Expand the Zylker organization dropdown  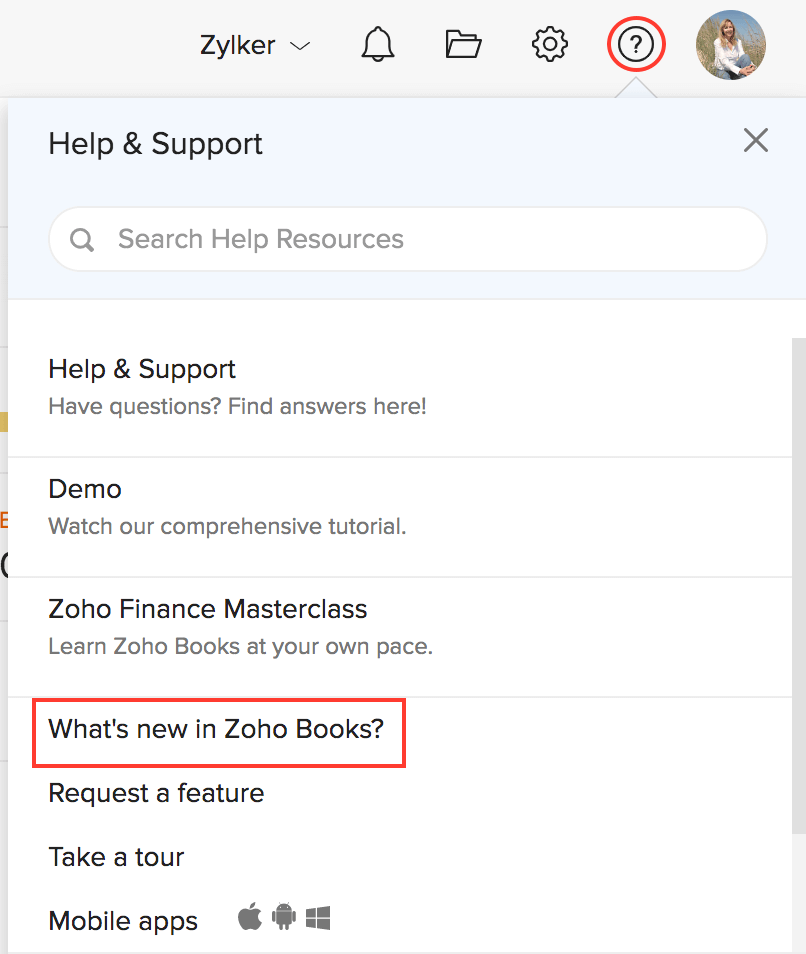click(x=255, y=46)
